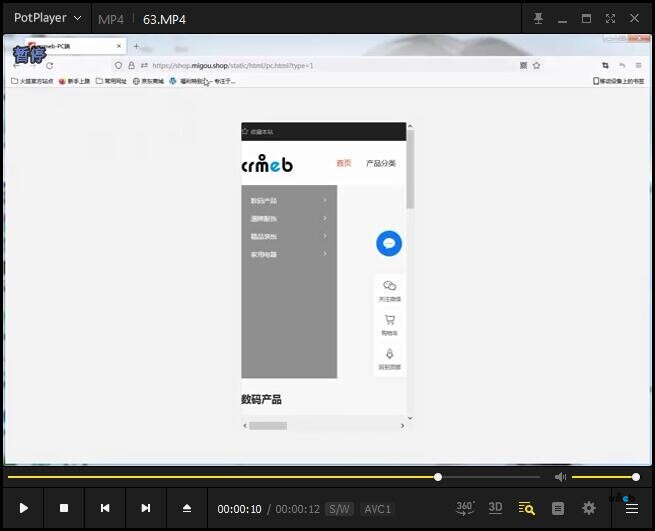Screen dimensions: 655x531
Task: Open the mobile device bookmarks folder
Action: coord(619,81)
